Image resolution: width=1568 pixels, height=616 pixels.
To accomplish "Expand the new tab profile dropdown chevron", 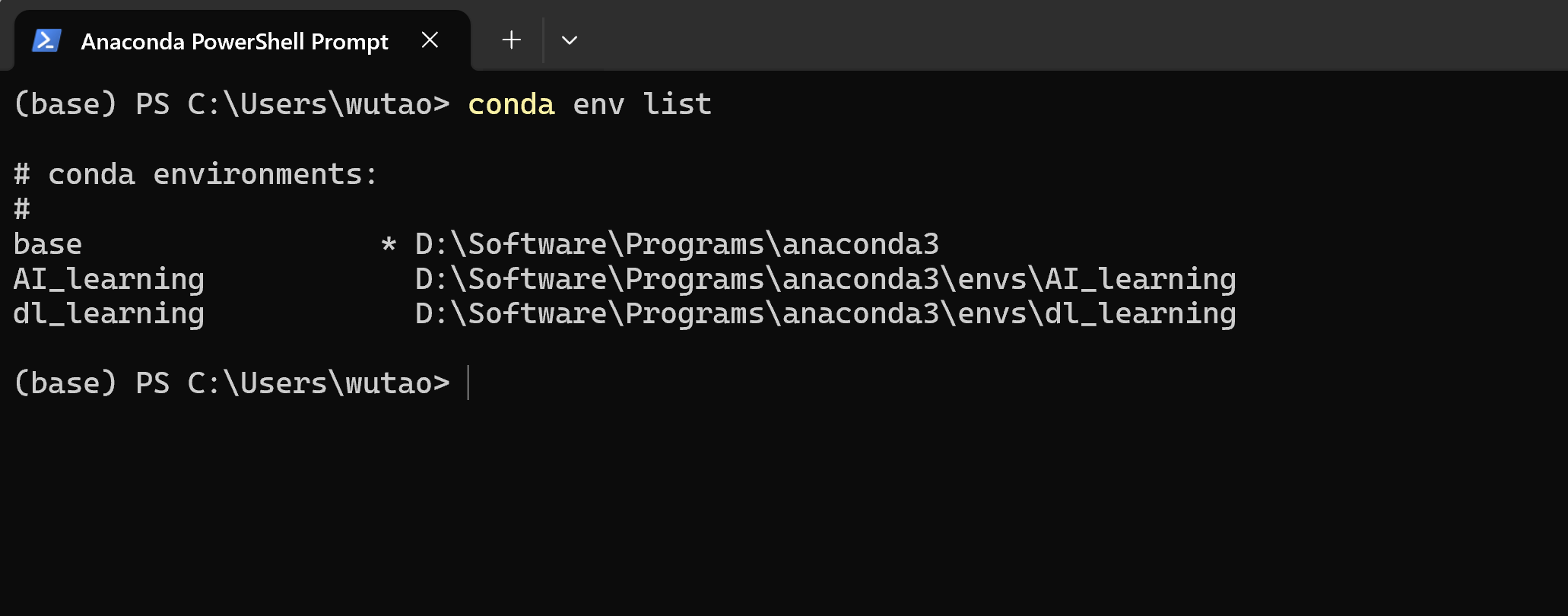I will pyautogui.click(x=570, y=40).
